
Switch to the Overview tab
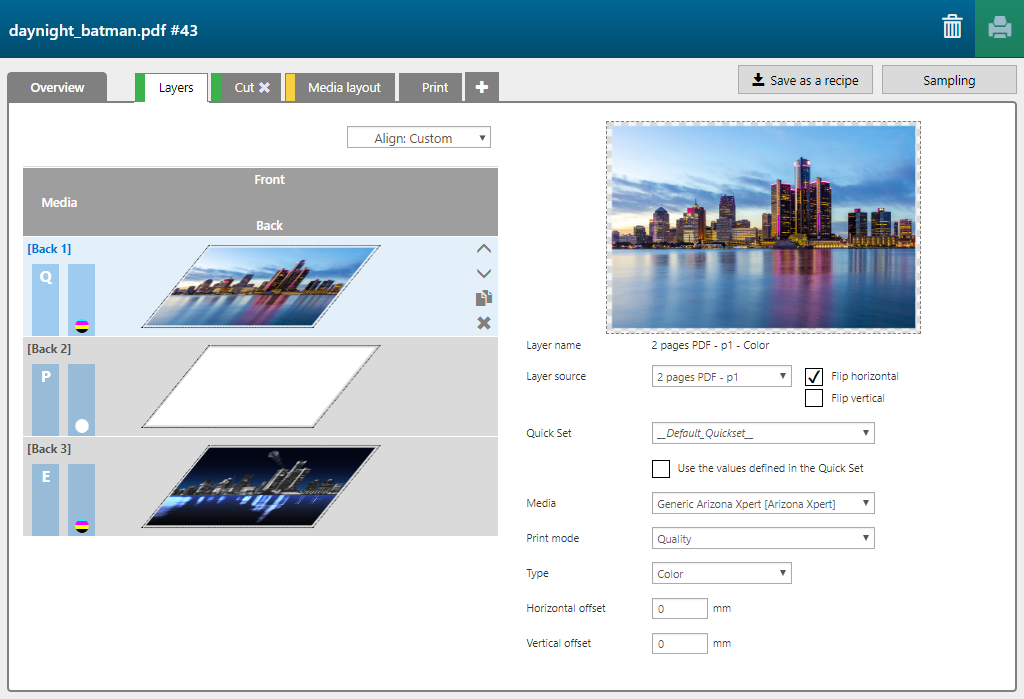point(57,88)
